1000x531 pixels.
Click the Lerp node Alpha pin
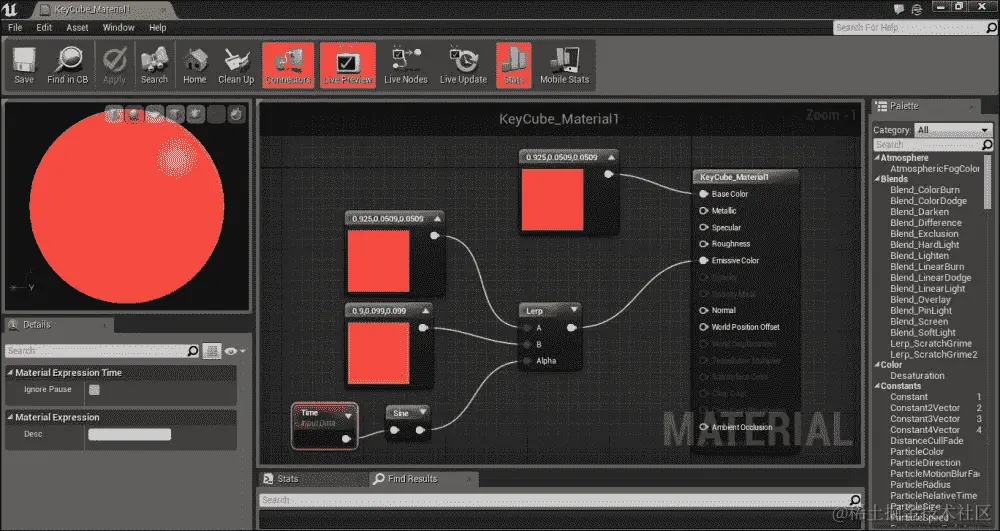527,361
